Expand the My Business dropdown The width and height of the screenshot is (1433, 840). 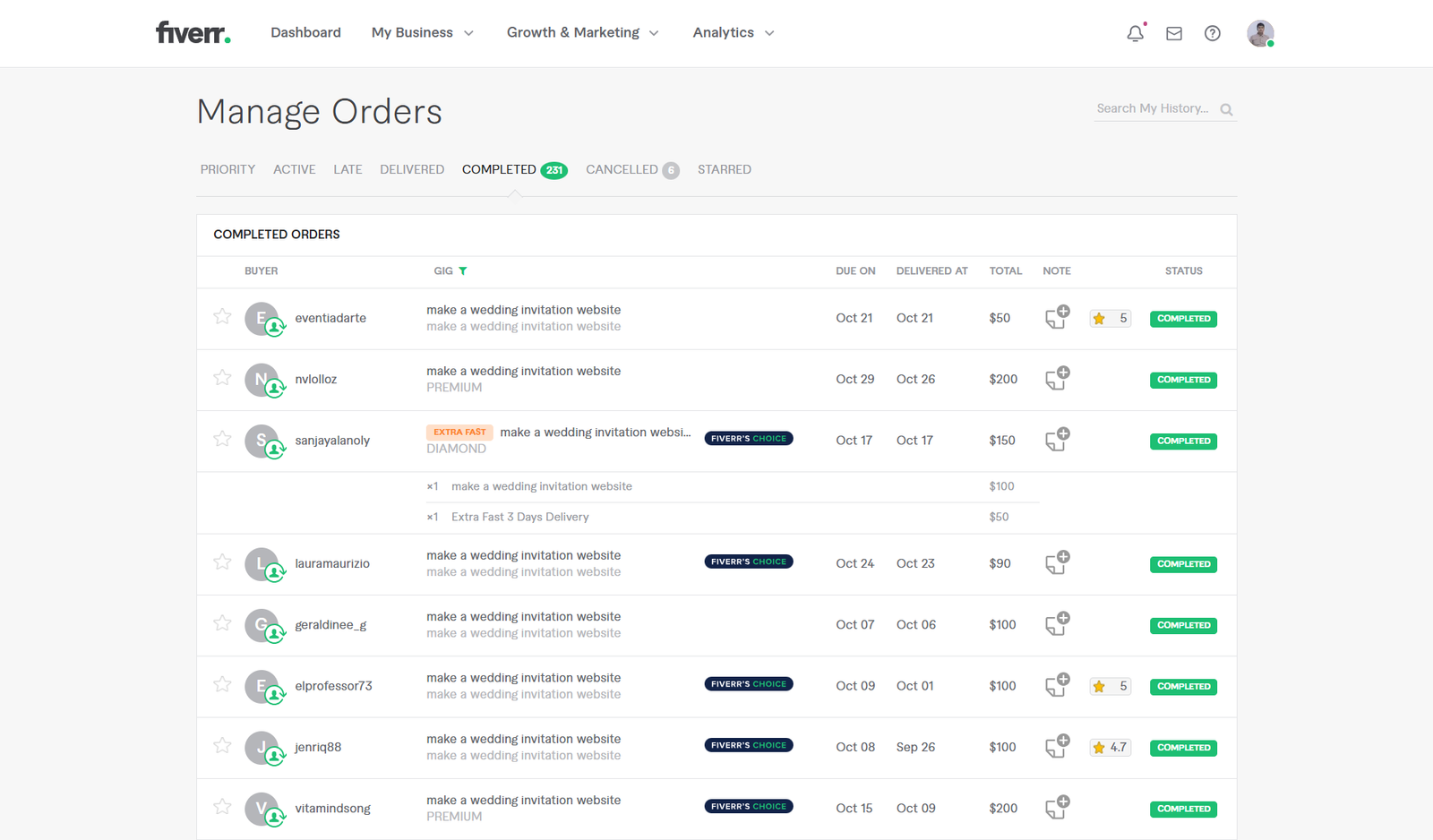(422, 33)
